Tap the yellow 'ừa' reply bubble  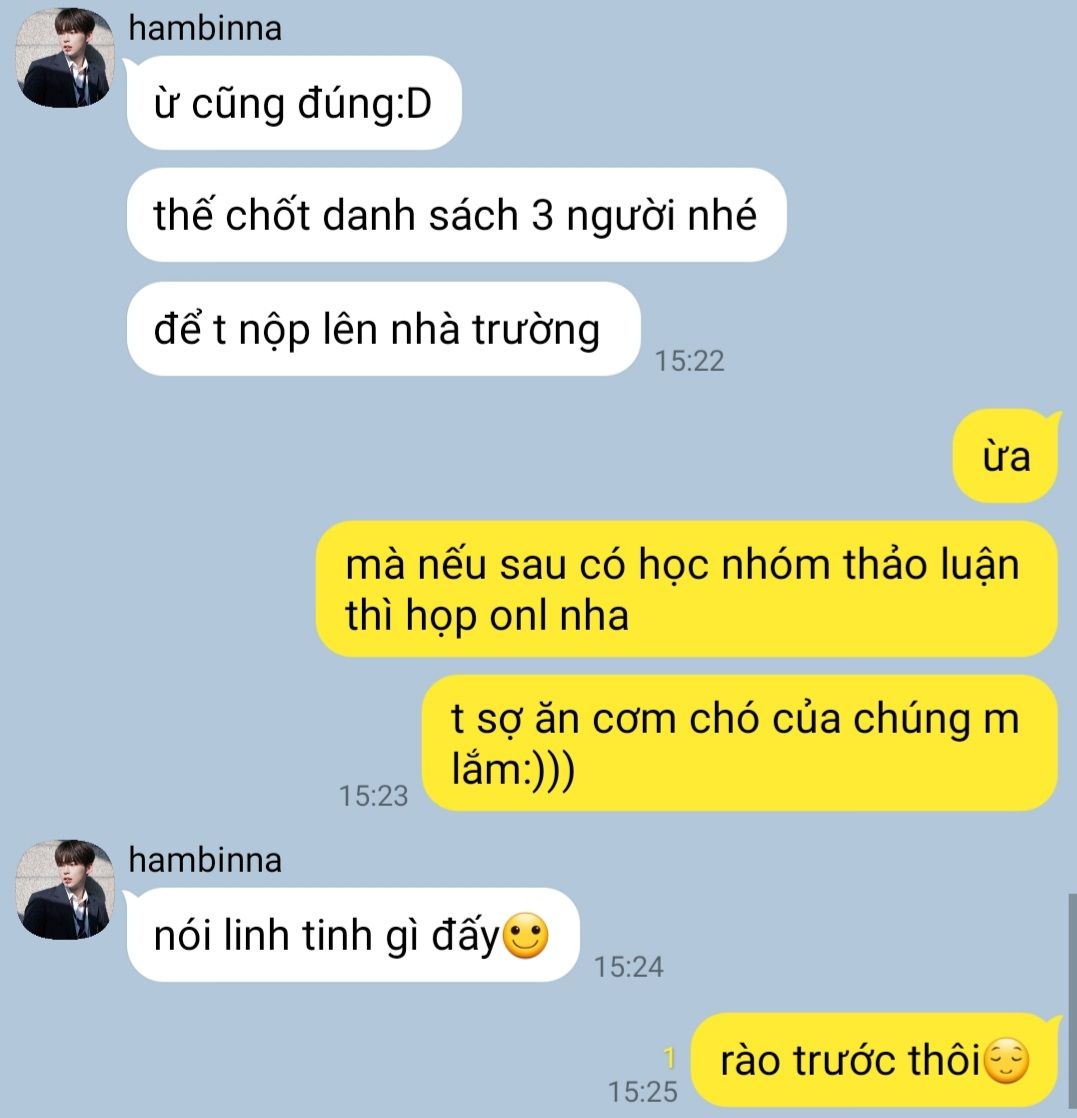[x=1006, y=456]
